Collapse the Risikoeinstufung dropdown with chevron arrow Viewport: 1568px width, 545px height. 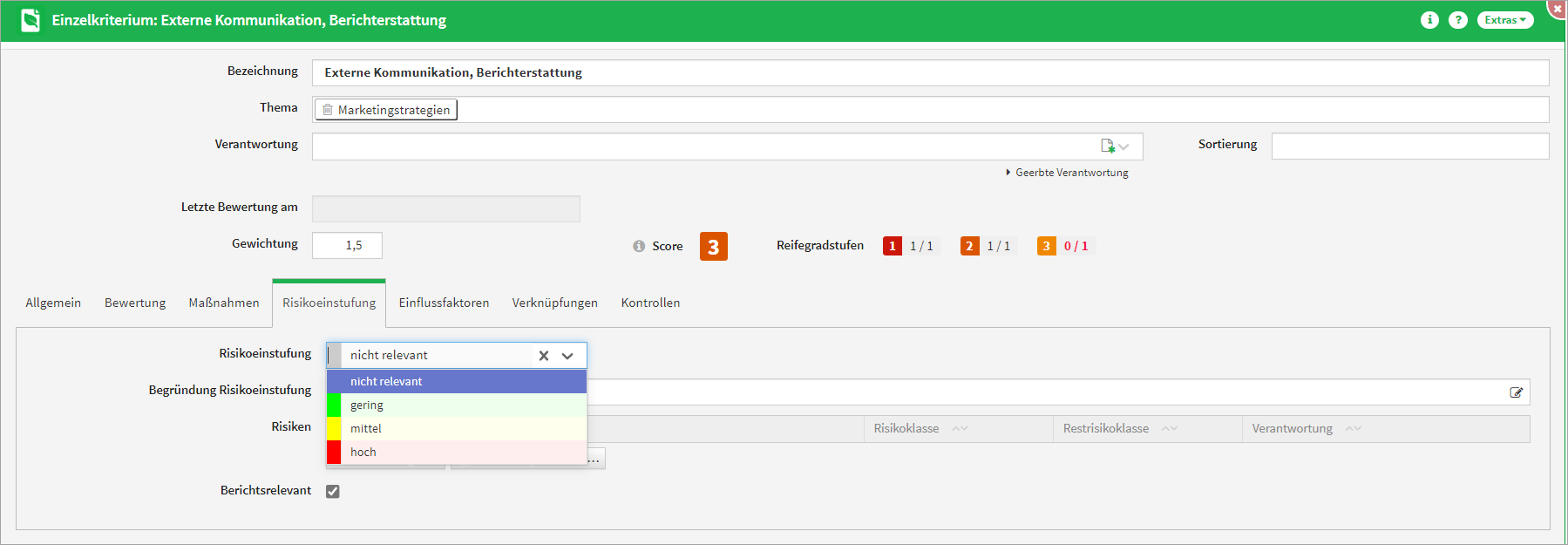pyautogui.click(x=567, y=356)
